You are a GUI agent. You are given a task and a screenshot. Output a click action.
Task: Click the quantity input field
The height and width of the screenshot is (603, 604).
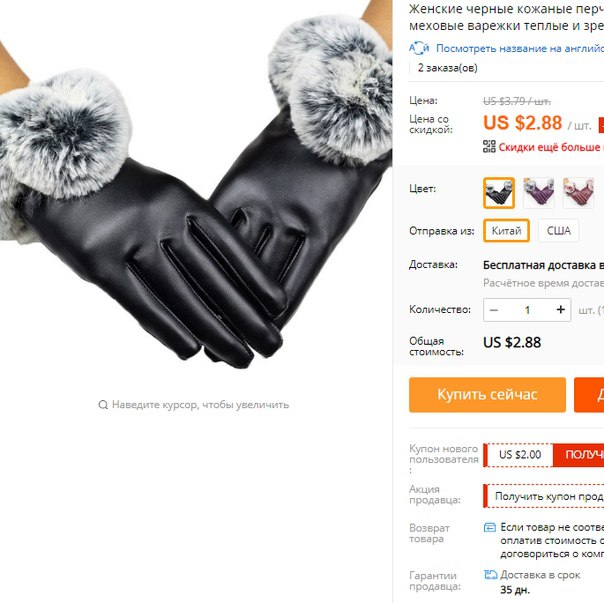(x=527, y=310)
